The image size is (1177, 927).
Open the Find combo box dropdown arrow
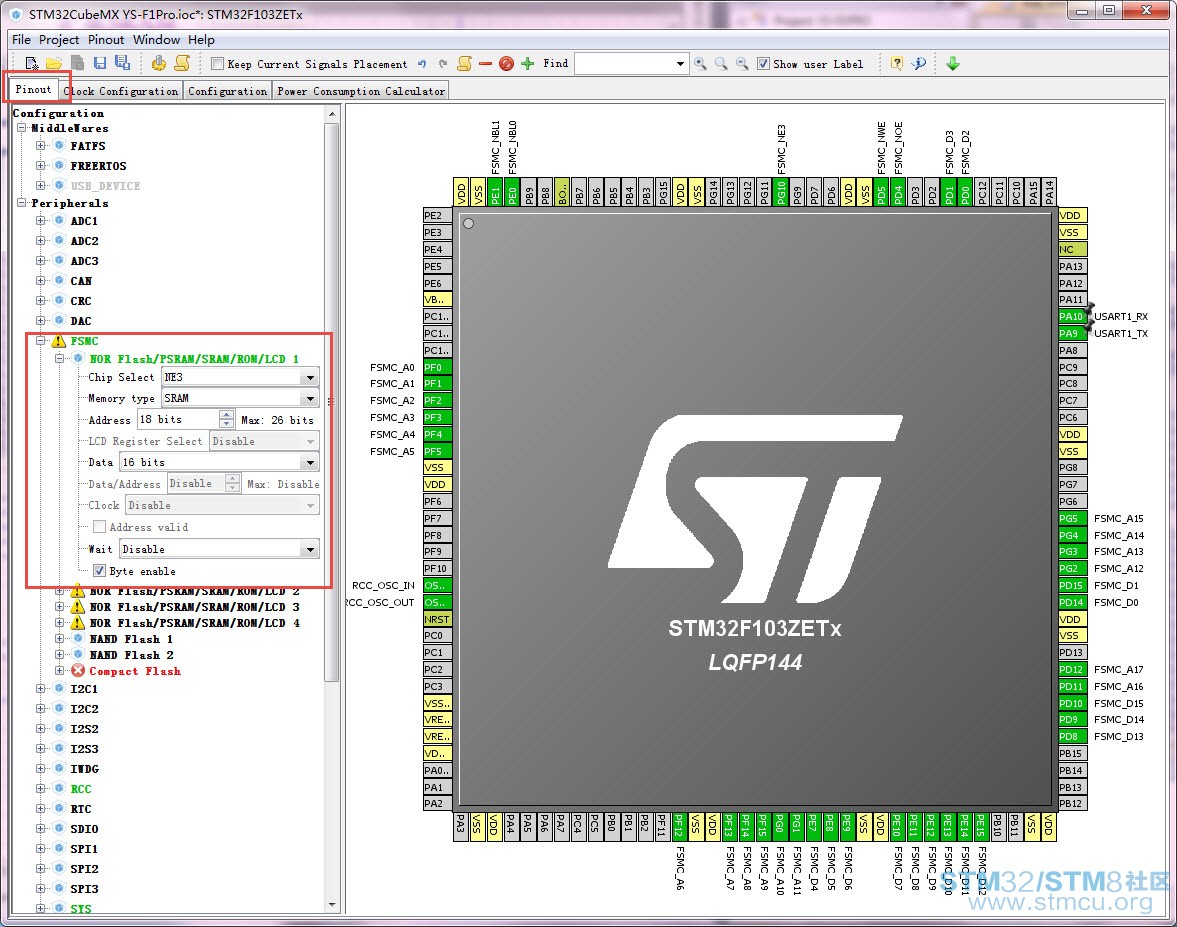click(x=680, y=64)
